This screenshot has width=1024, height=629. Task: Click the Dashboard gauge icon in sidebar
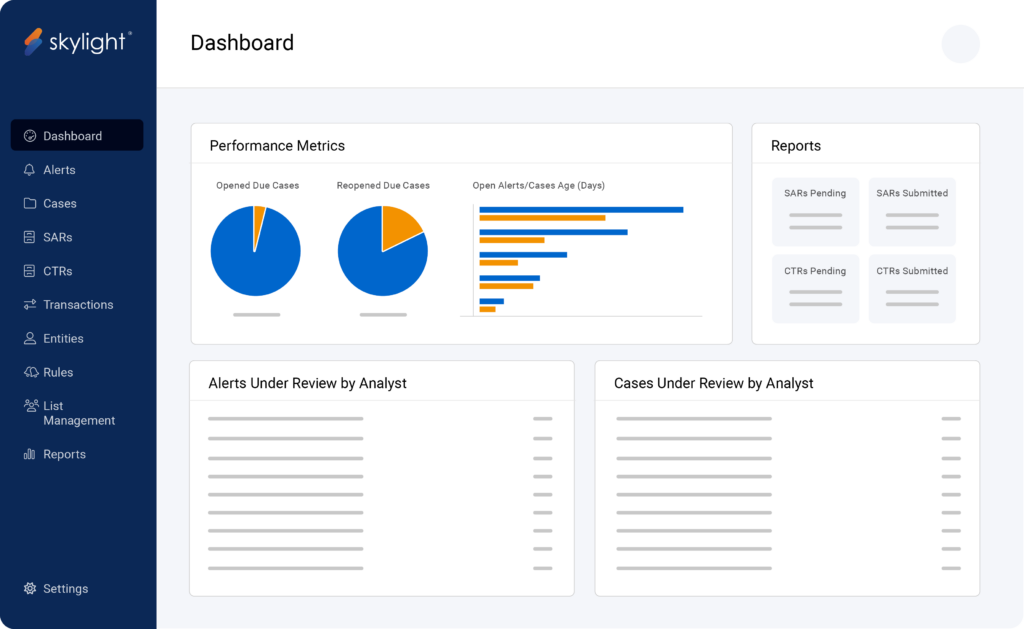(x=30, y=136)
